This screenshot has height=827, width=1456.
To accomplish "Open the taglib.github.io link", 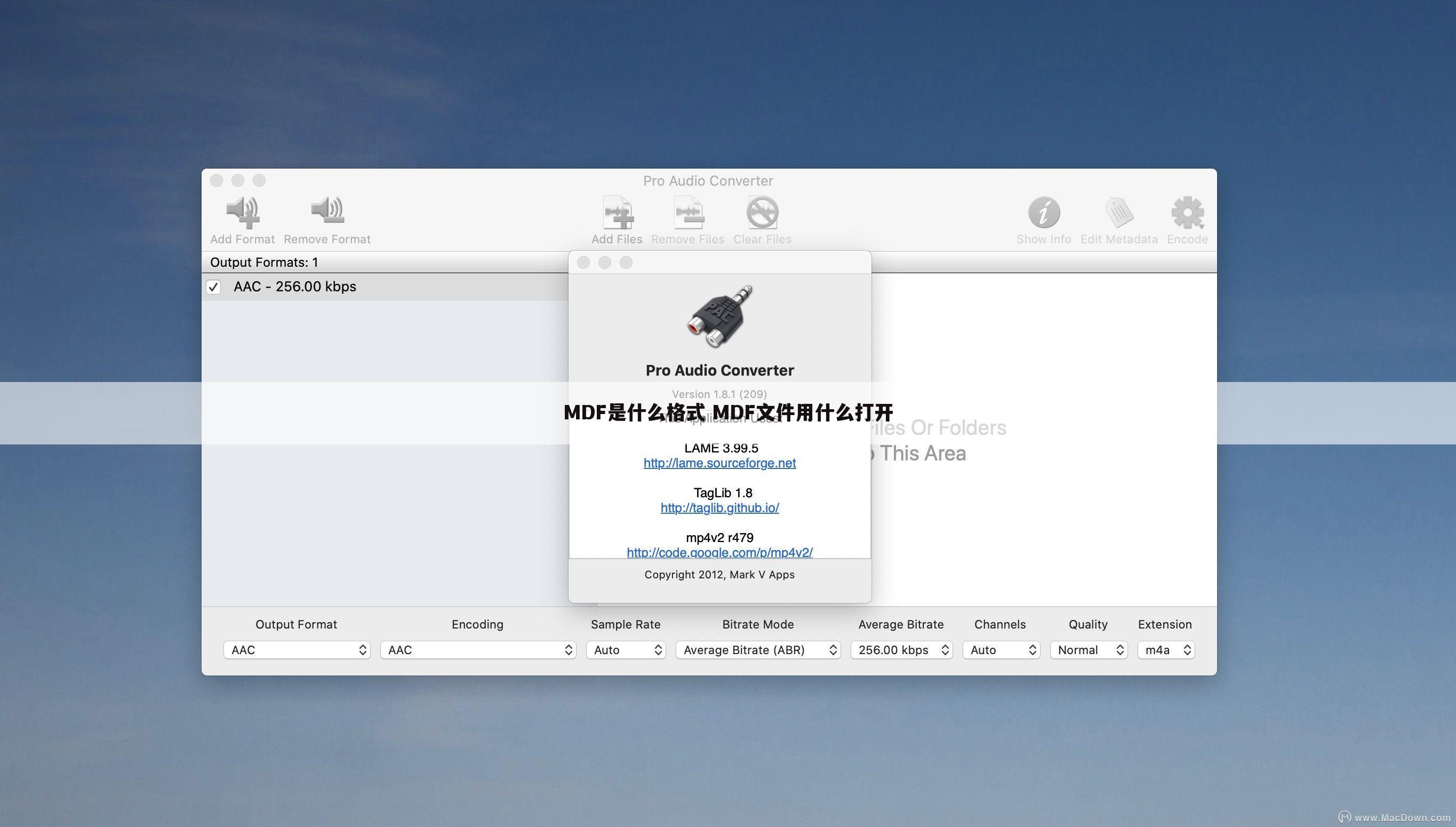I will pyautogui.click(x=720, y=508).
